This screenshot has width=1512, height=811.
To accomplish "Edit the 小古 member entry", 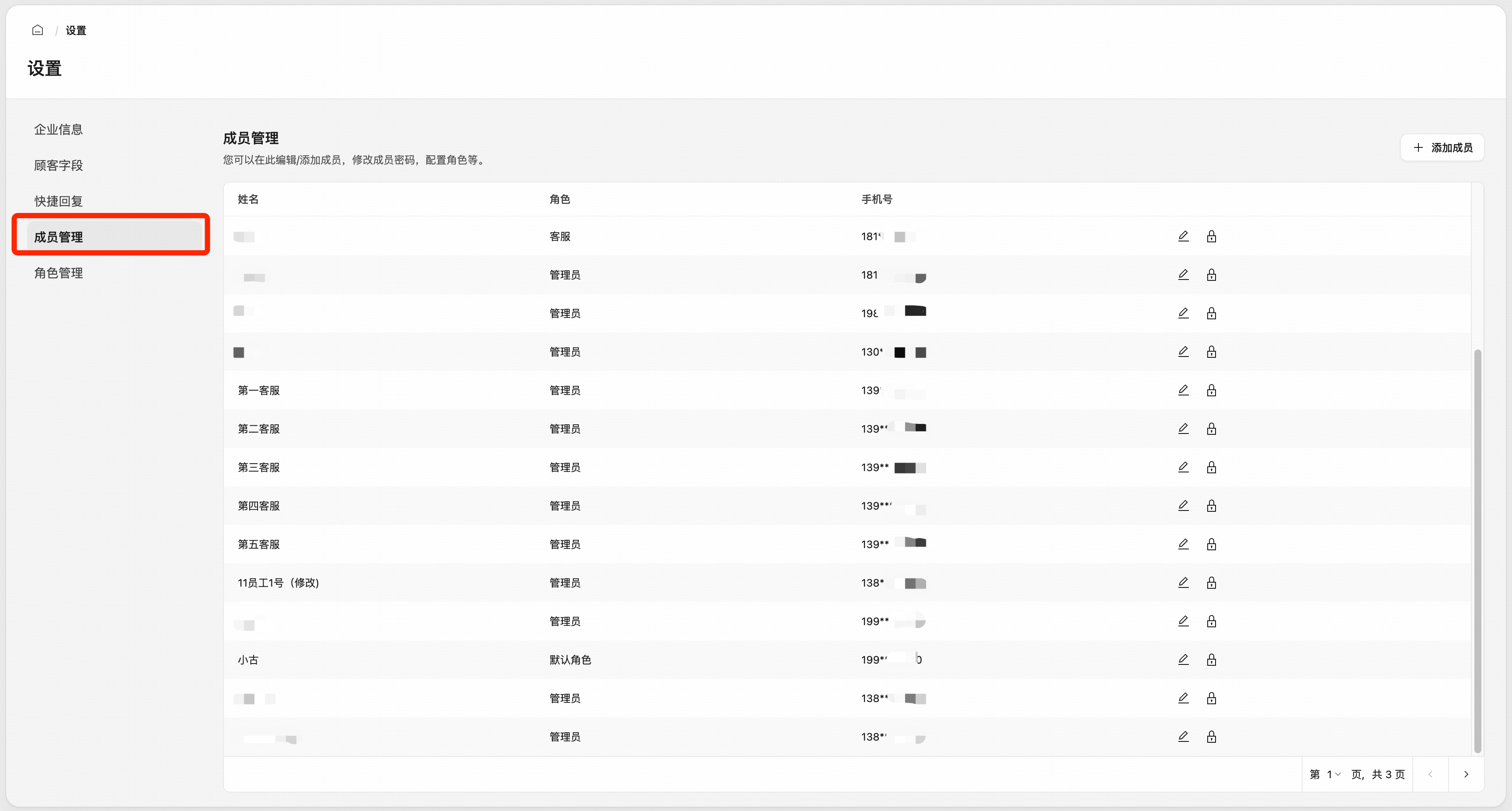I will point(1183,660).
